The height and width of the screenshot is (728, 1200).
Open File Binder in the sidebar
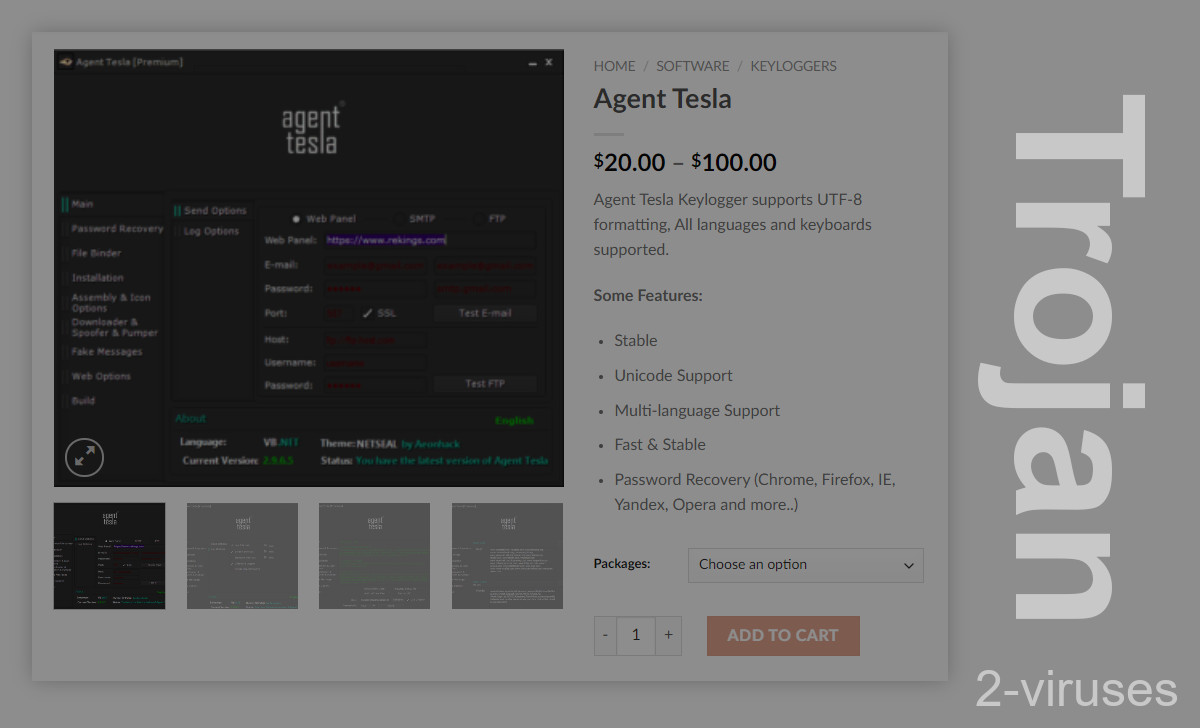click(x=96, y=253)
